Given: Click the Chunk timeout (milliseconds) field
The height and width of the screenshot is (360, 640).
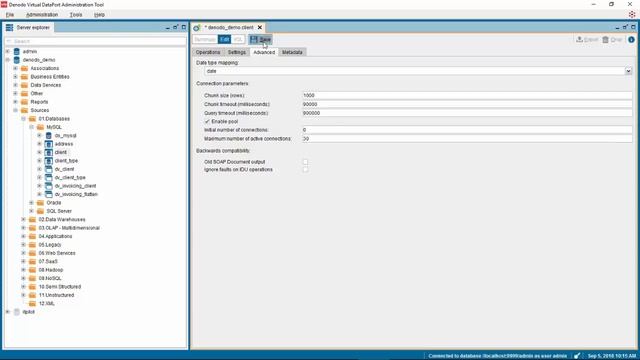Looking at the screenshot, I should coord(467,104).
